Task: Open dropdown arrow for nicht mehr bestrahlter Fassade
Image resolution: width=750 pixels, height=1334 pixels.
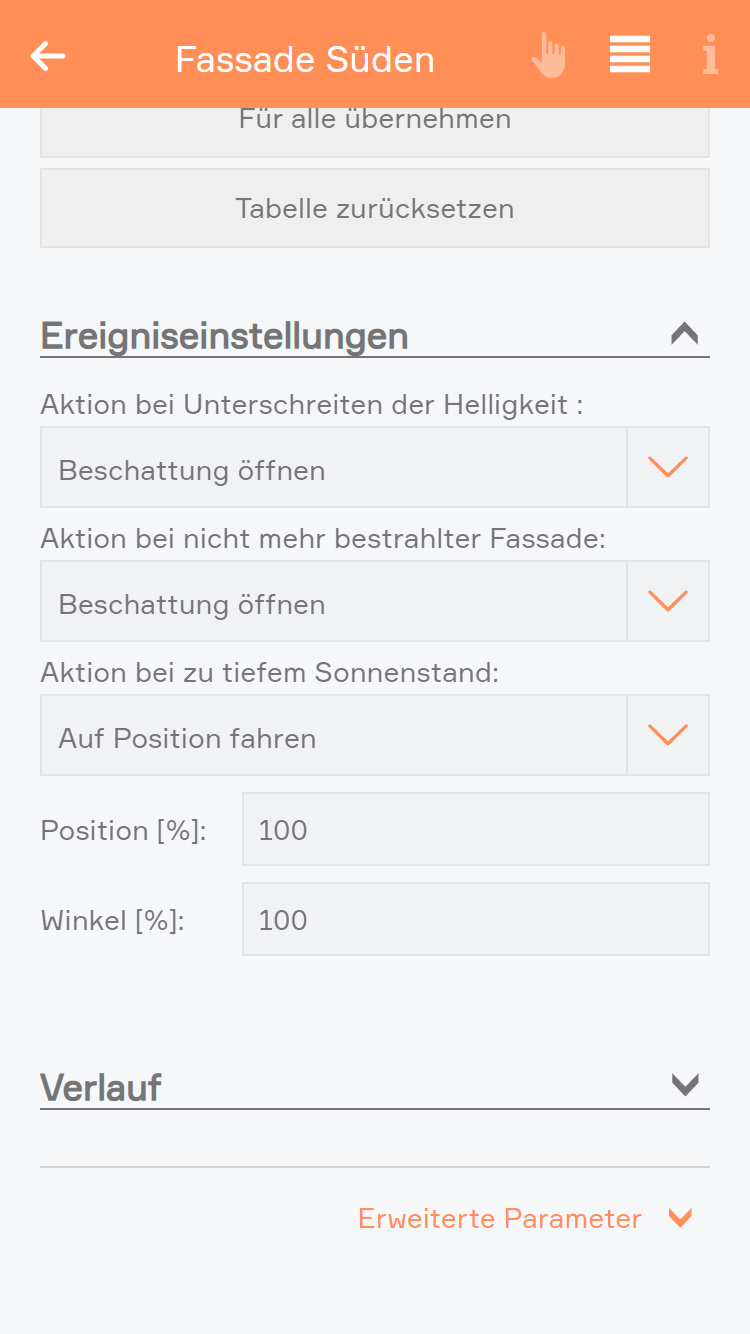Action: tap(668, 602)
